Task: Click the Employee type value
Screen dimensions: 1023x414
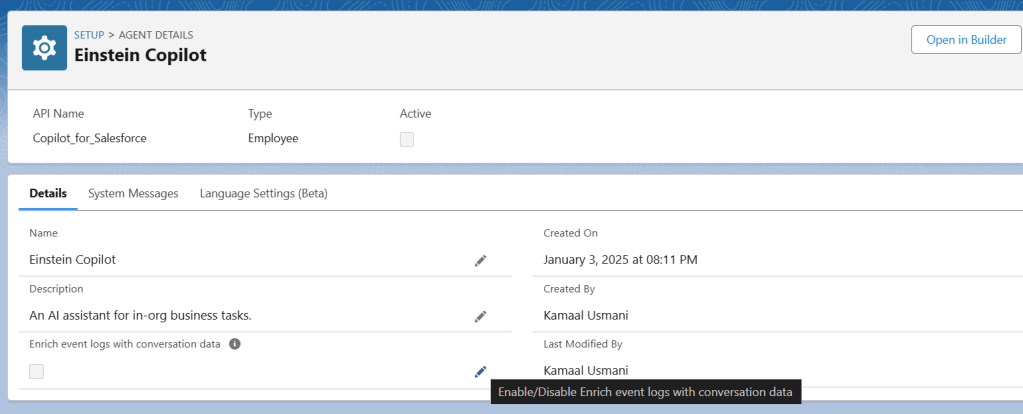Action: coord(273,138)
